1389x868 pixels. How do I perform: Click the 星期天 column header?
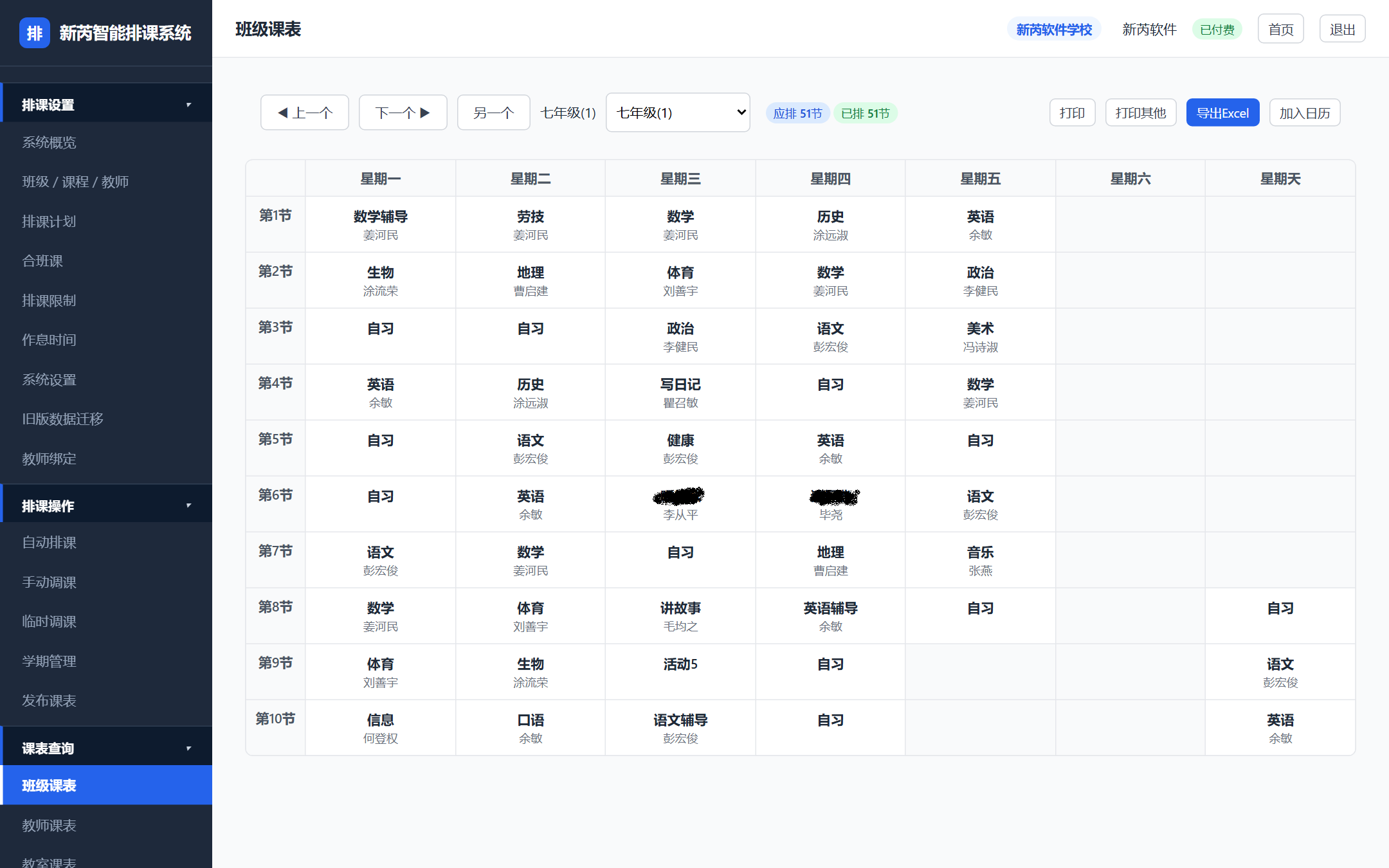pyautogui.click(x=1280, y=179)
